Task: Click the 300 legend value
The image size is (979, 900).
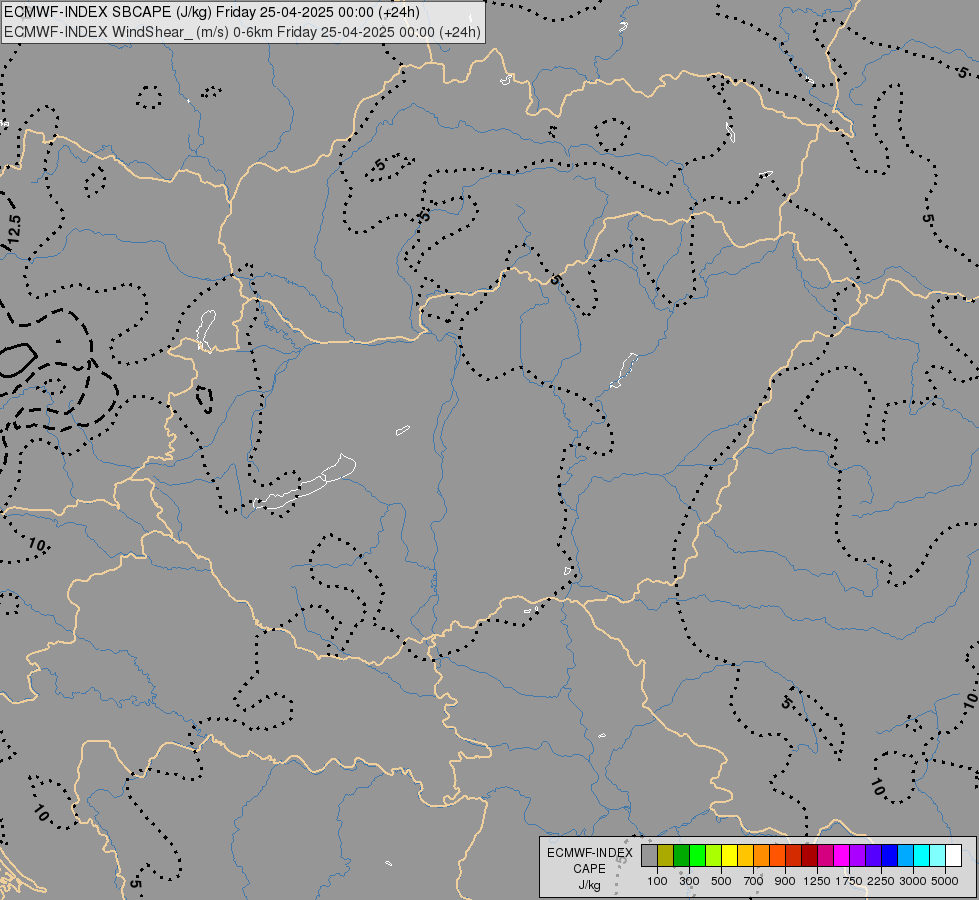Action: pos(689,881)
